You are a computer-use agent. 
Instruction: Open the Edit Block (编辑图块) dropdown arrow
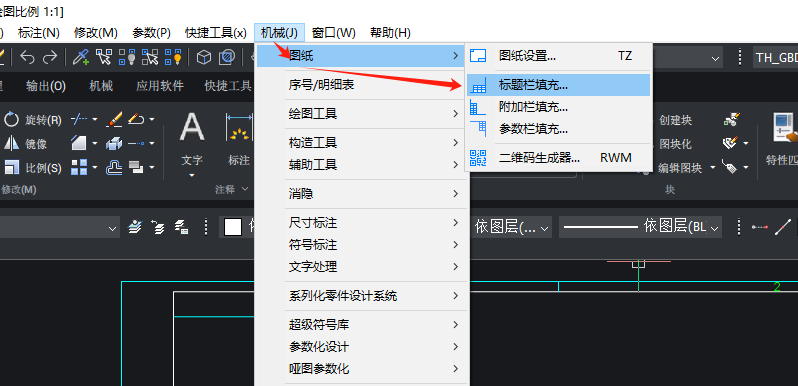[x=712, y=167]
